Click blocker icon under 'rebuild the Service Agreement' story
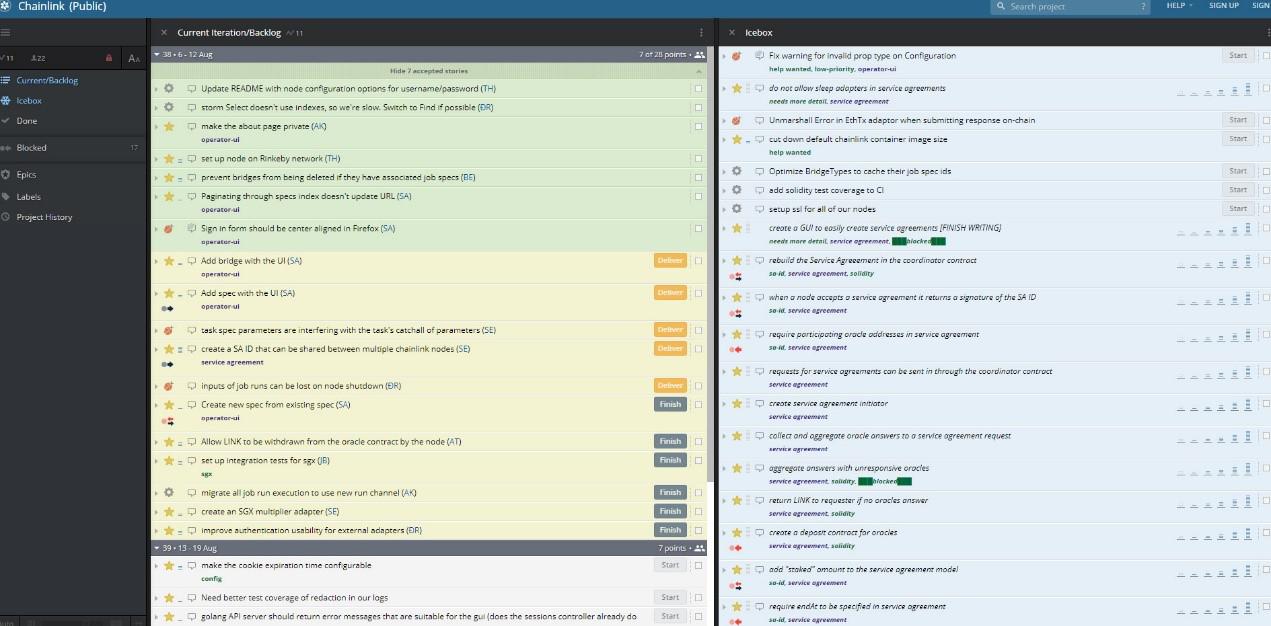The height and width of the screenshot is (626, 1271). pyautogui.click(x=735, y=276)
